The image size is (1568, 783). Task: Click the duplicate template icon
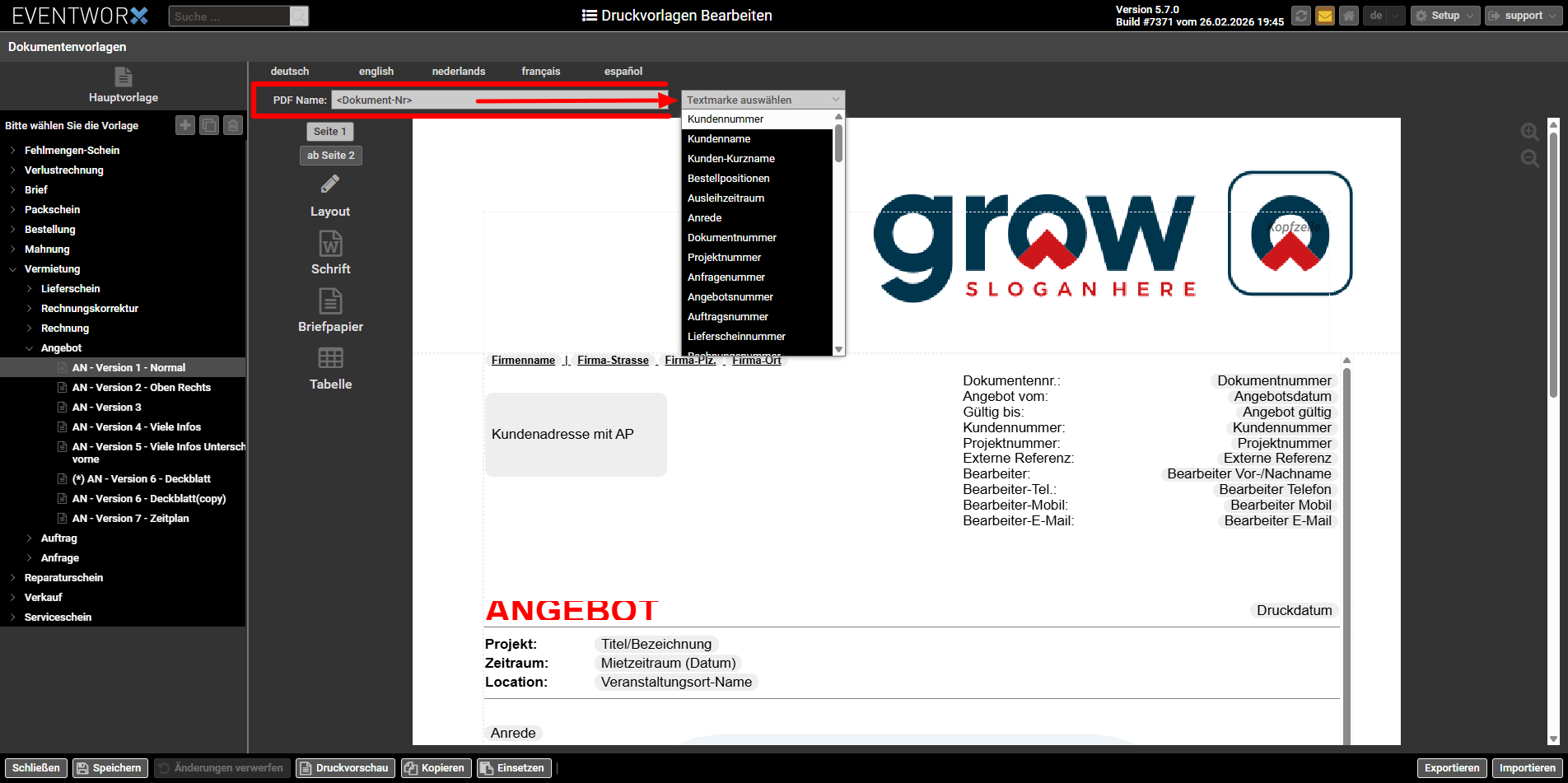pyautogui.click(x=209, y=125)
